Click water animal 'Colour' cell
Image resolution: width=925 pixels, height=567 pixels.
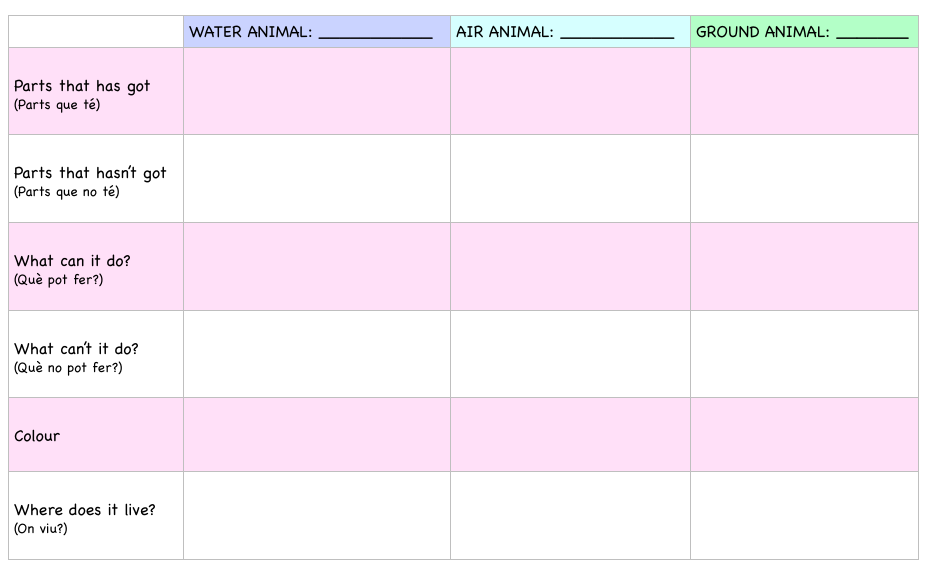[317, 435]
